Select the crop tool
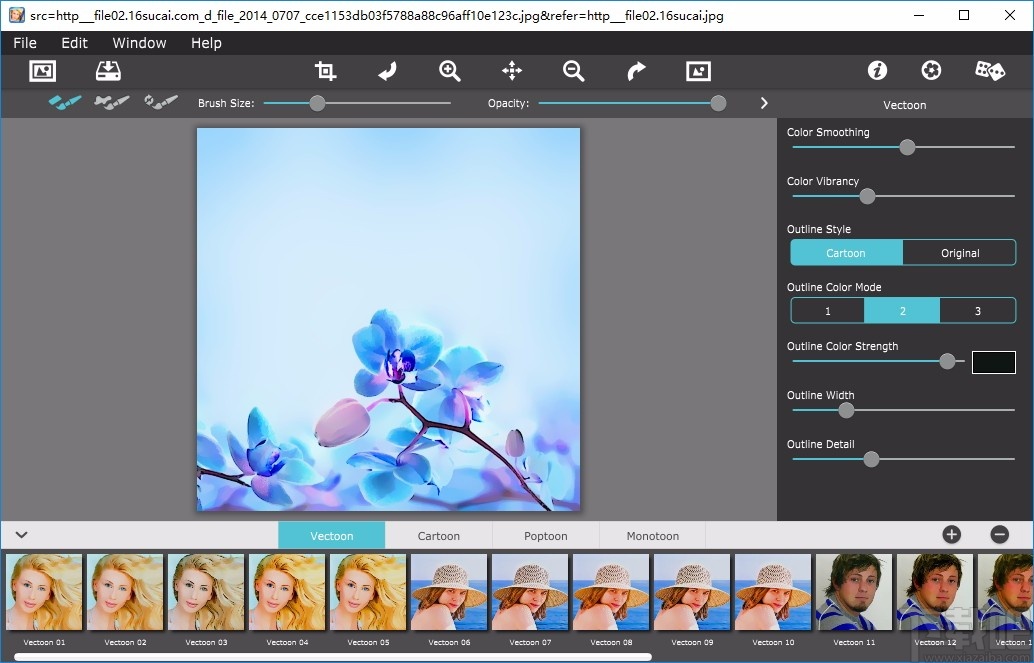Screen dimensions: 1034x663 325,71
